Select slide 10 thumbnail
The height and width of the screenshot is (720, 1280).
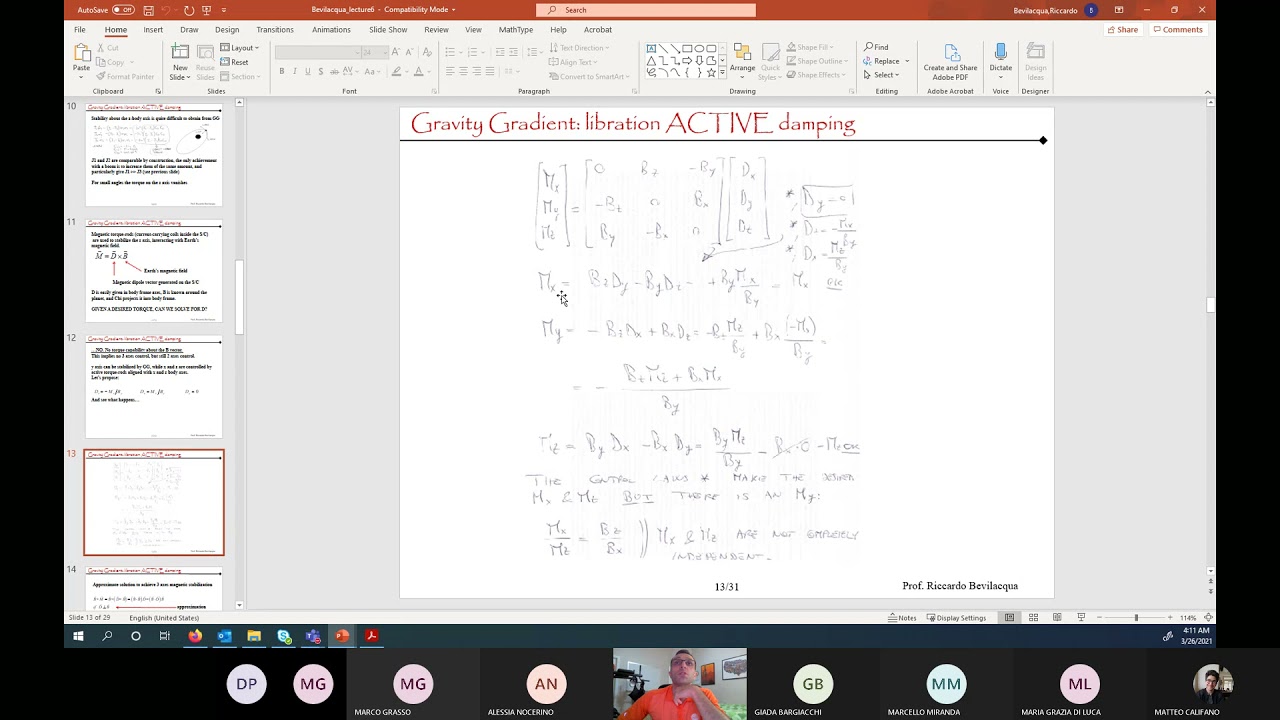[154, 155]
